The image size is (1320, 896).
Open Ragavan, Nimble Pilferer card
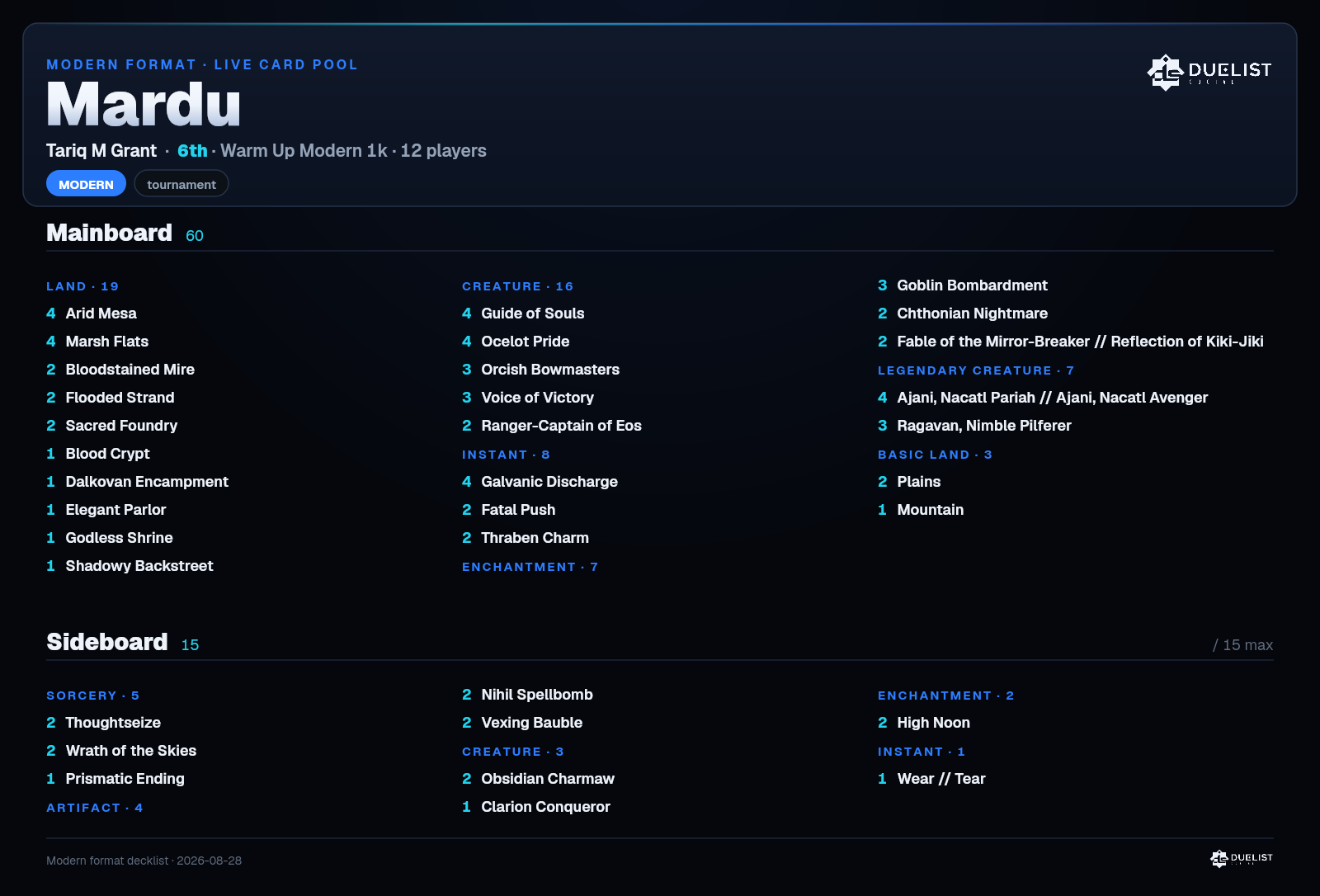984,426
